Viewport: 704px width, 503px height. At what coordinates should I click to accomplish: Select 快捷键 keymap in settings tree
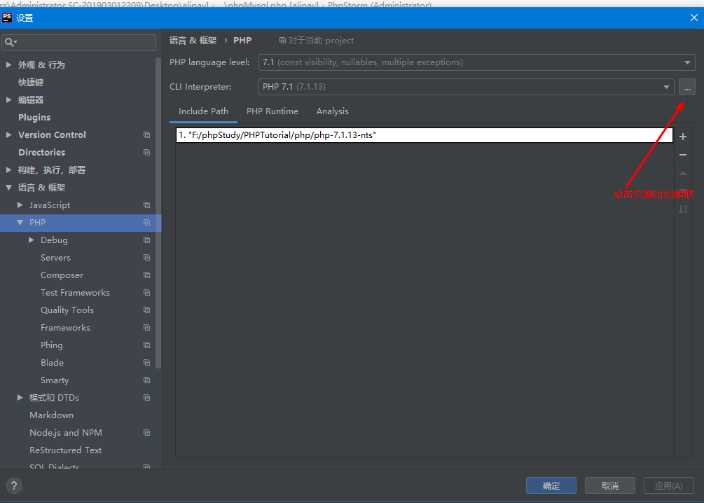31,82
